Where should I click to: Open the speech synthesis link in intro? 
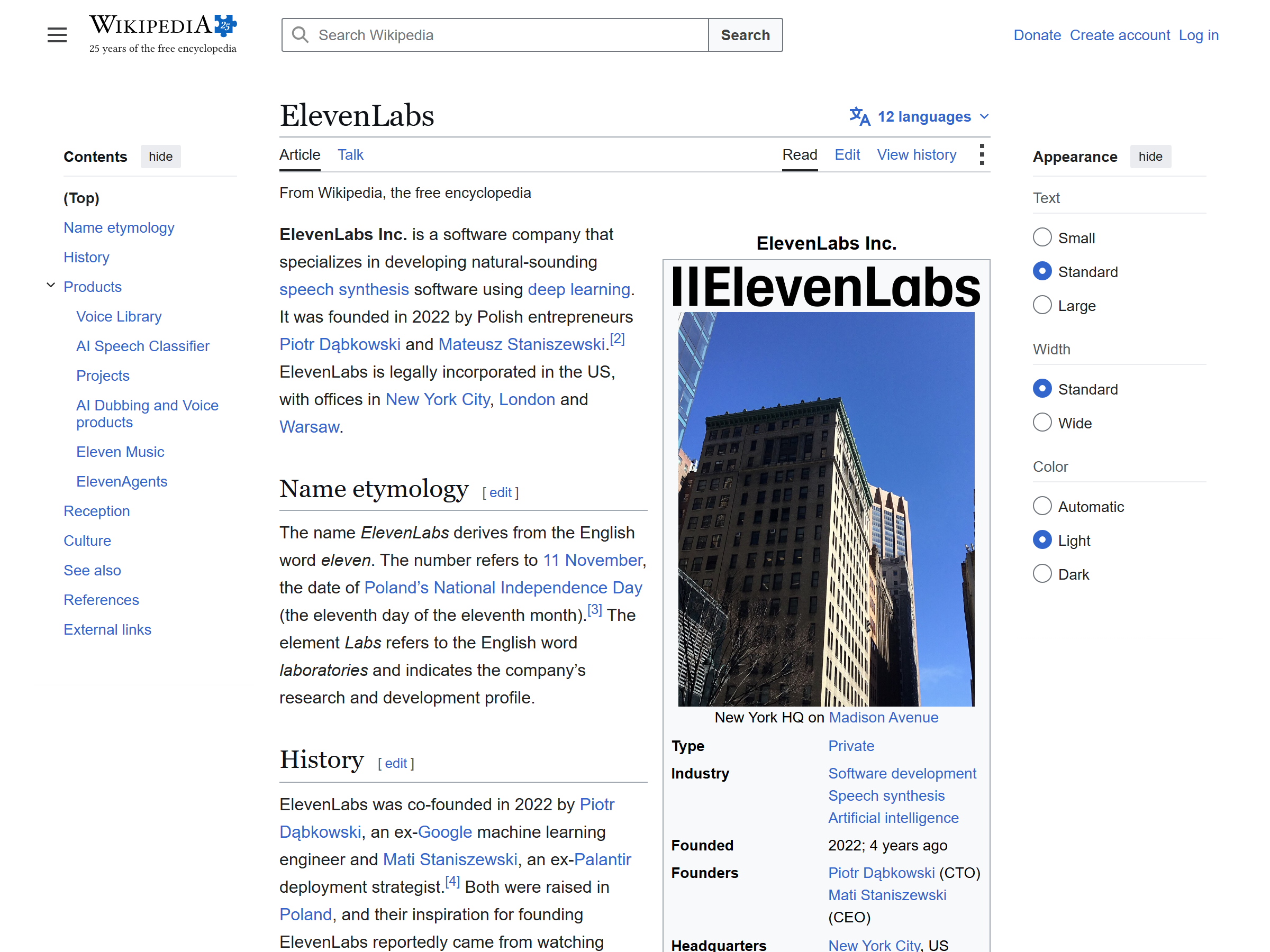point(344,289)
